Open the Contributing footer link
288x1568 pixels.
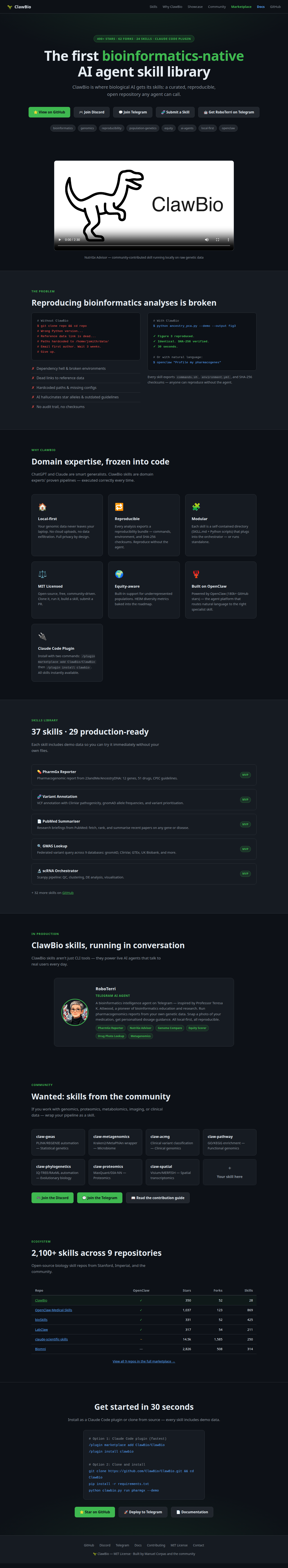(156, 1545)
